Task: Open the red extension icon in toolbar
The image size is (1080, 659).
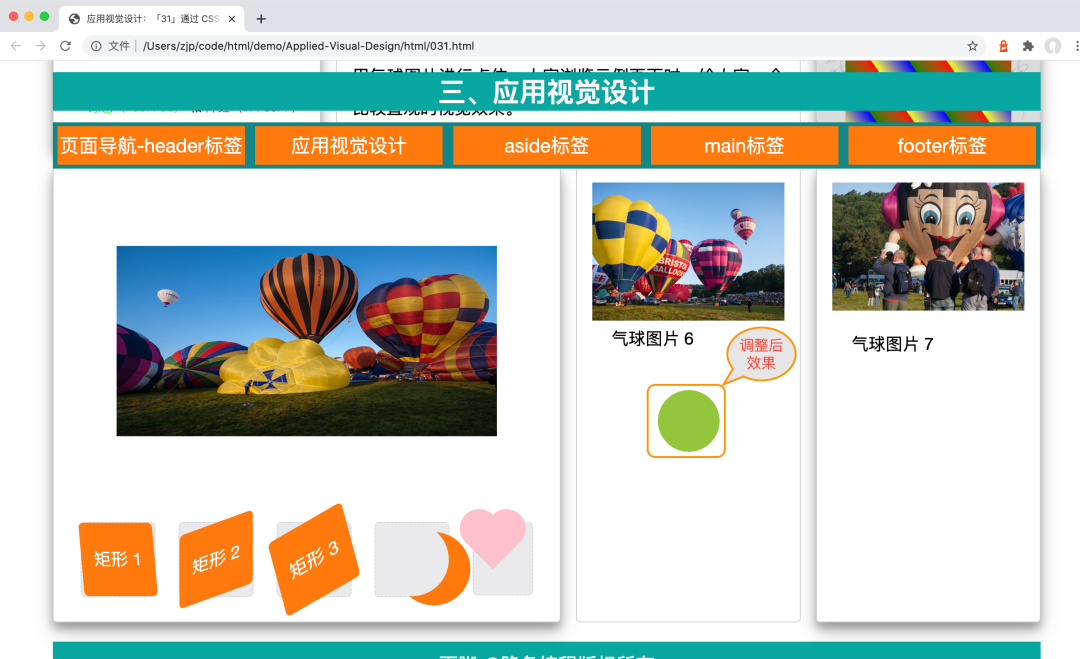Action: [1004, 46]
